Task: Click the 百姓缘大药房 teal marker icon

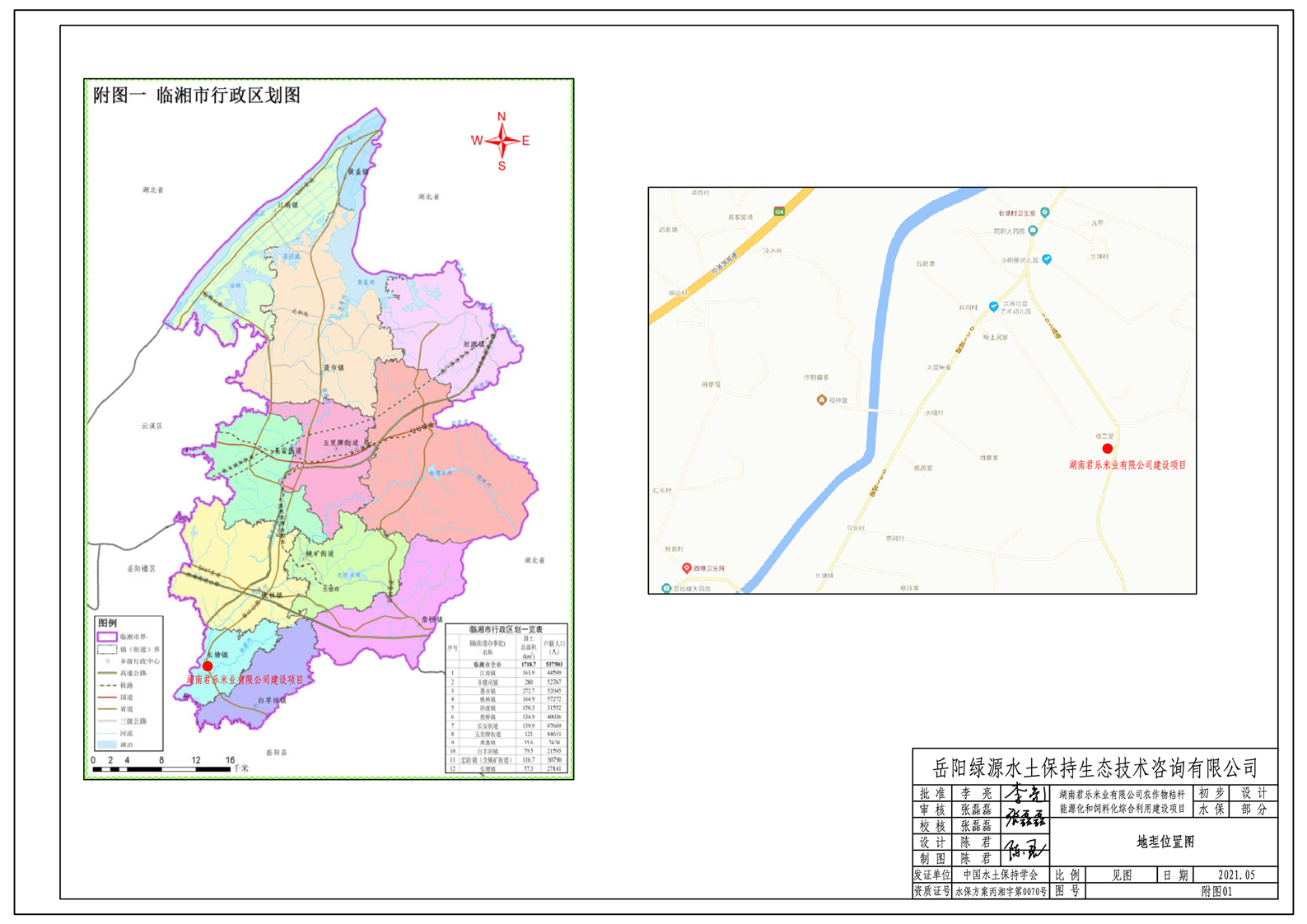Action: 666,588
